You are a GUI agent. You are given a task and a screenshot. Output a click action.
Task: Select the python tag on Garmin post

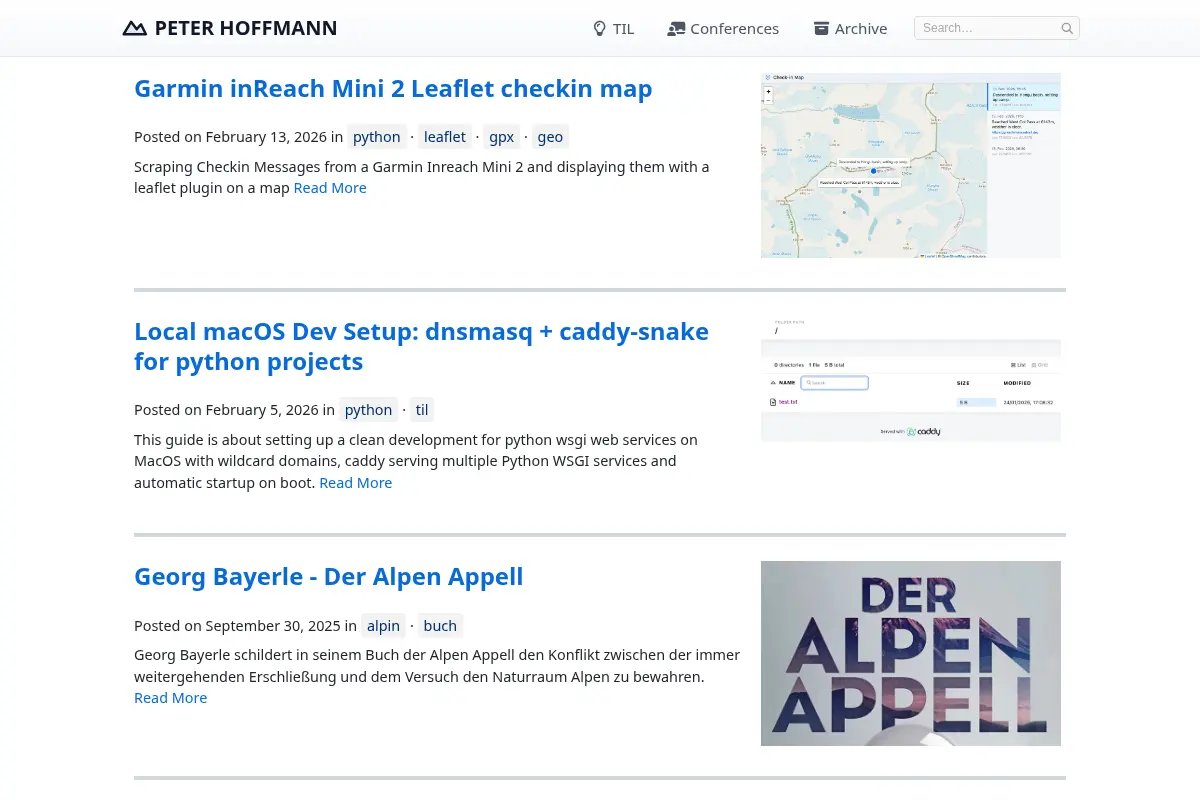coord(377,137)
